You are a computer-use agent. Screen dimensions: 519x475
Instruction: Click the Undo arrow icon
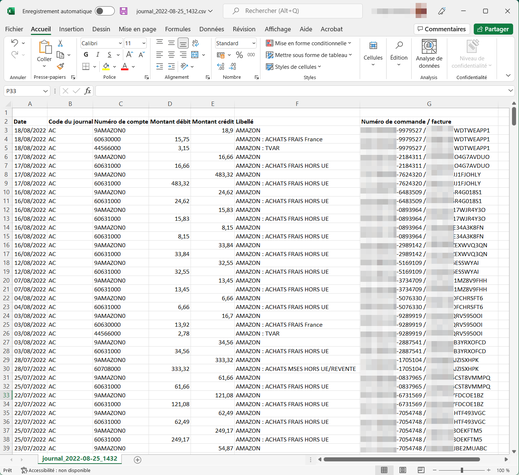[x=14, y=43]
